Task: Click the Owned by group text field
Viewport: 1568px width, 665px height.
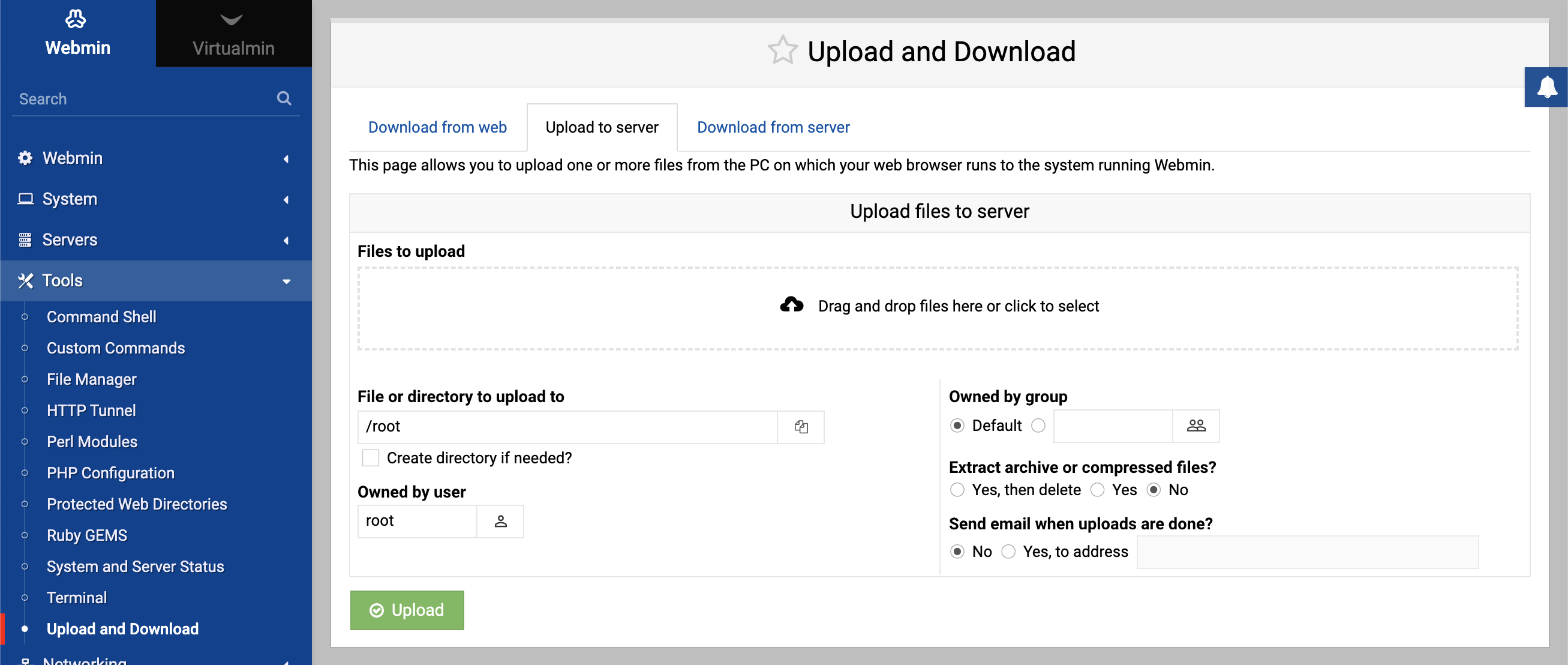Action: point(1113,425)
